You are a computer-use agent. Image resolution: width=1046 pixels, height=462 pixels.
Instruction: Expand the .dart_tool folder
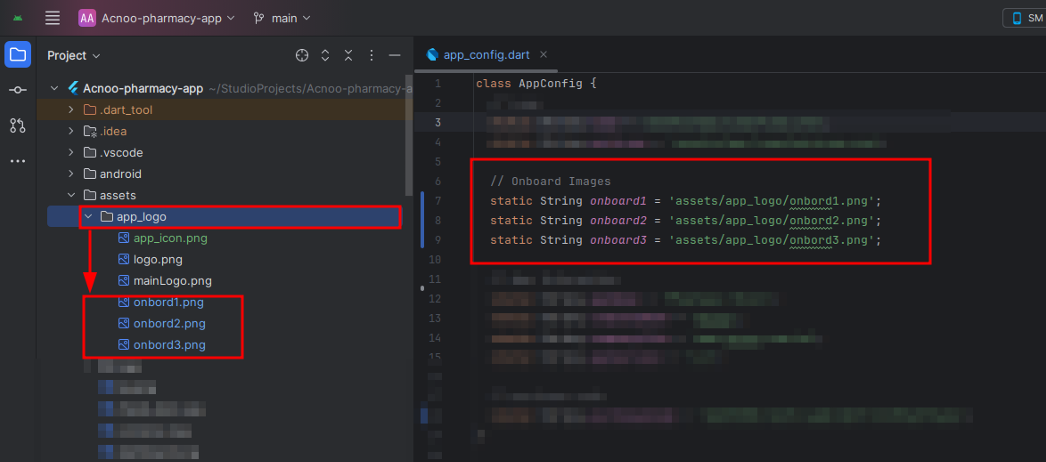coord(71,109)
